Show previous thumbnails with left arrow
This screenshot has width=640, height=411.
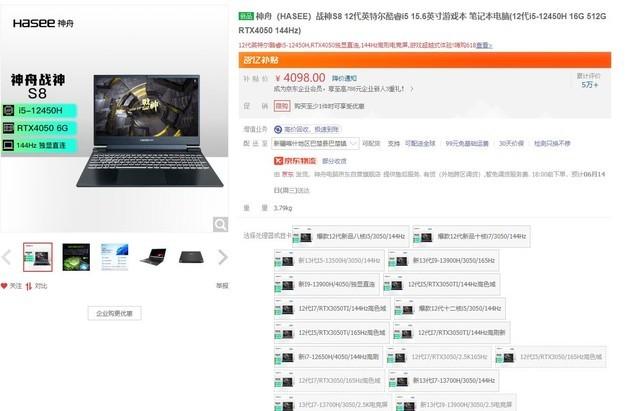[x=6, y=257]
